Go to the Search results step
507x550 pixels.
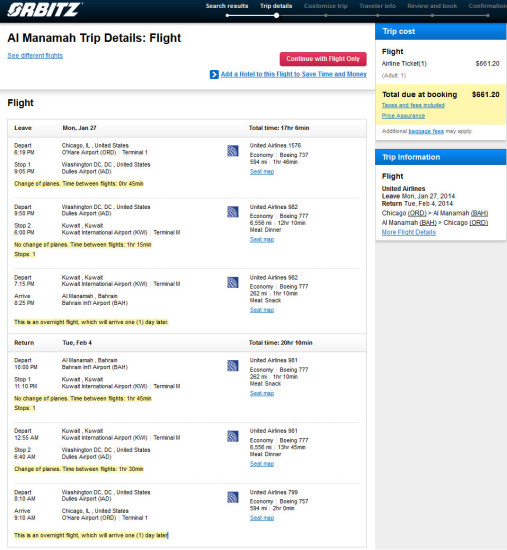(x=227, y=6)
